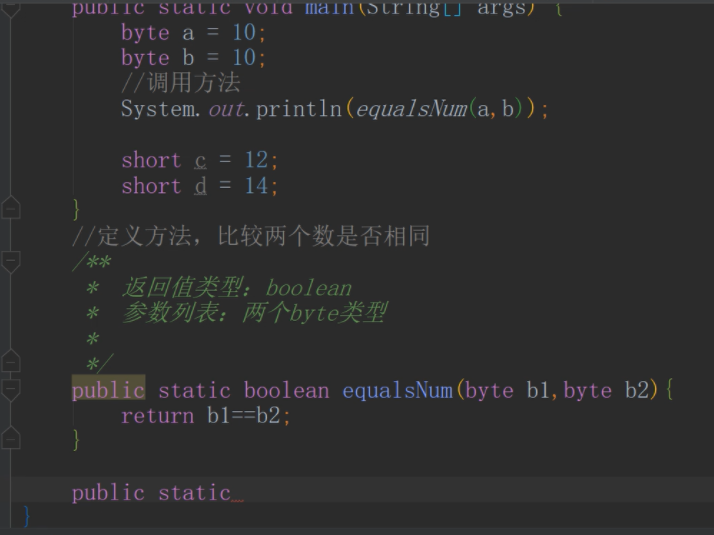Click the unused variable 'c'
The height and width of the screenshot is (535, 714).
click(200, 160)
